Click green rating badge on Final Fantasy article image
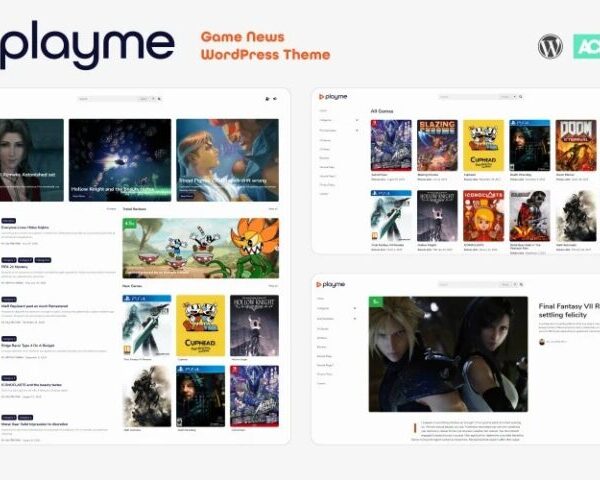The image size is (600, 480). [377, 302]
